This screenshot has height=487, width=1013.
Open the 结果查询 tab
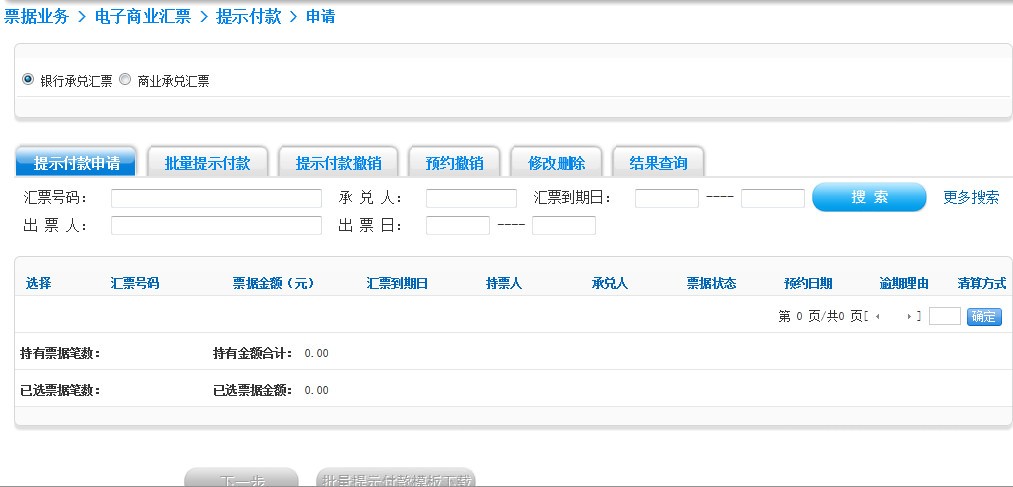[x=658, y=163]
